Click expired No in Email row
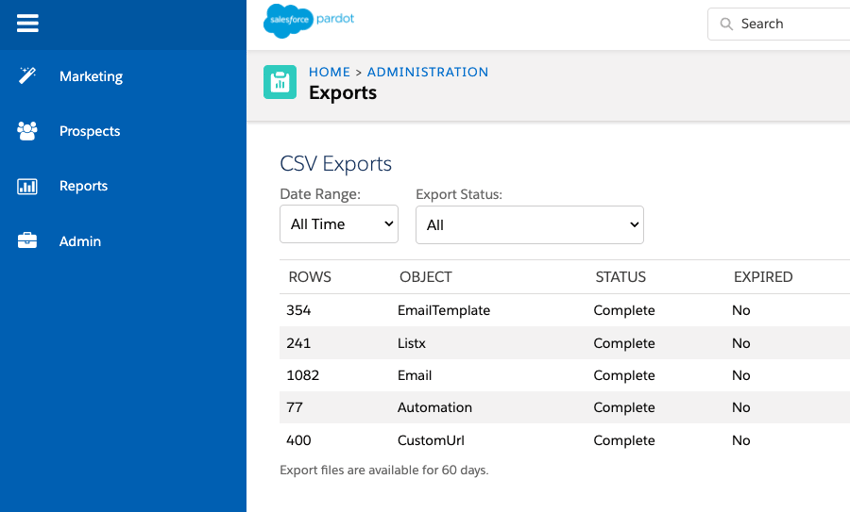Viewport: 850px width, 512px height. tap(741, 375)
